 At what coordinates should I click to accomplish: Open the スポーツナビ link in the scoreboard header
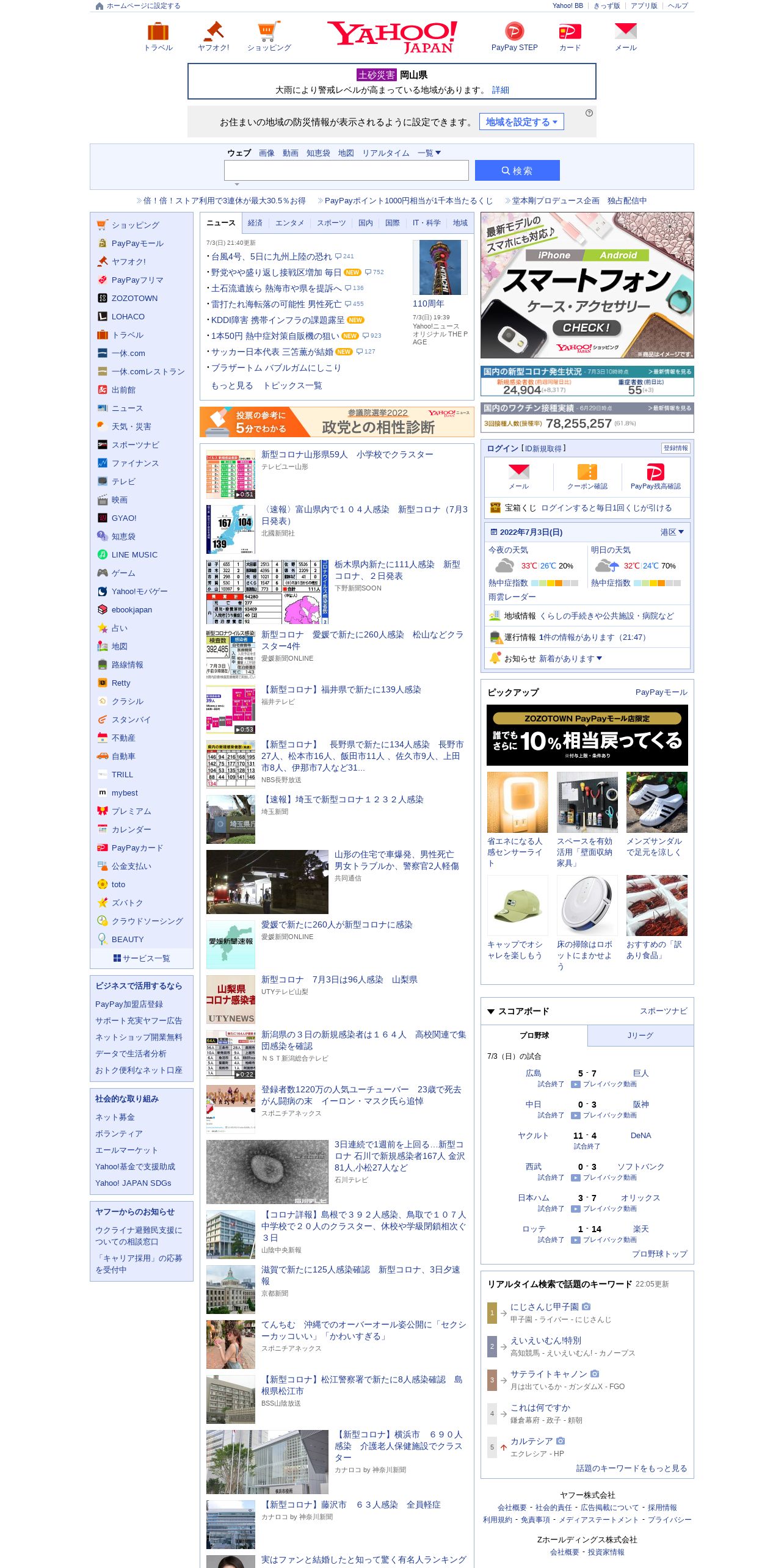(663, 1011)
